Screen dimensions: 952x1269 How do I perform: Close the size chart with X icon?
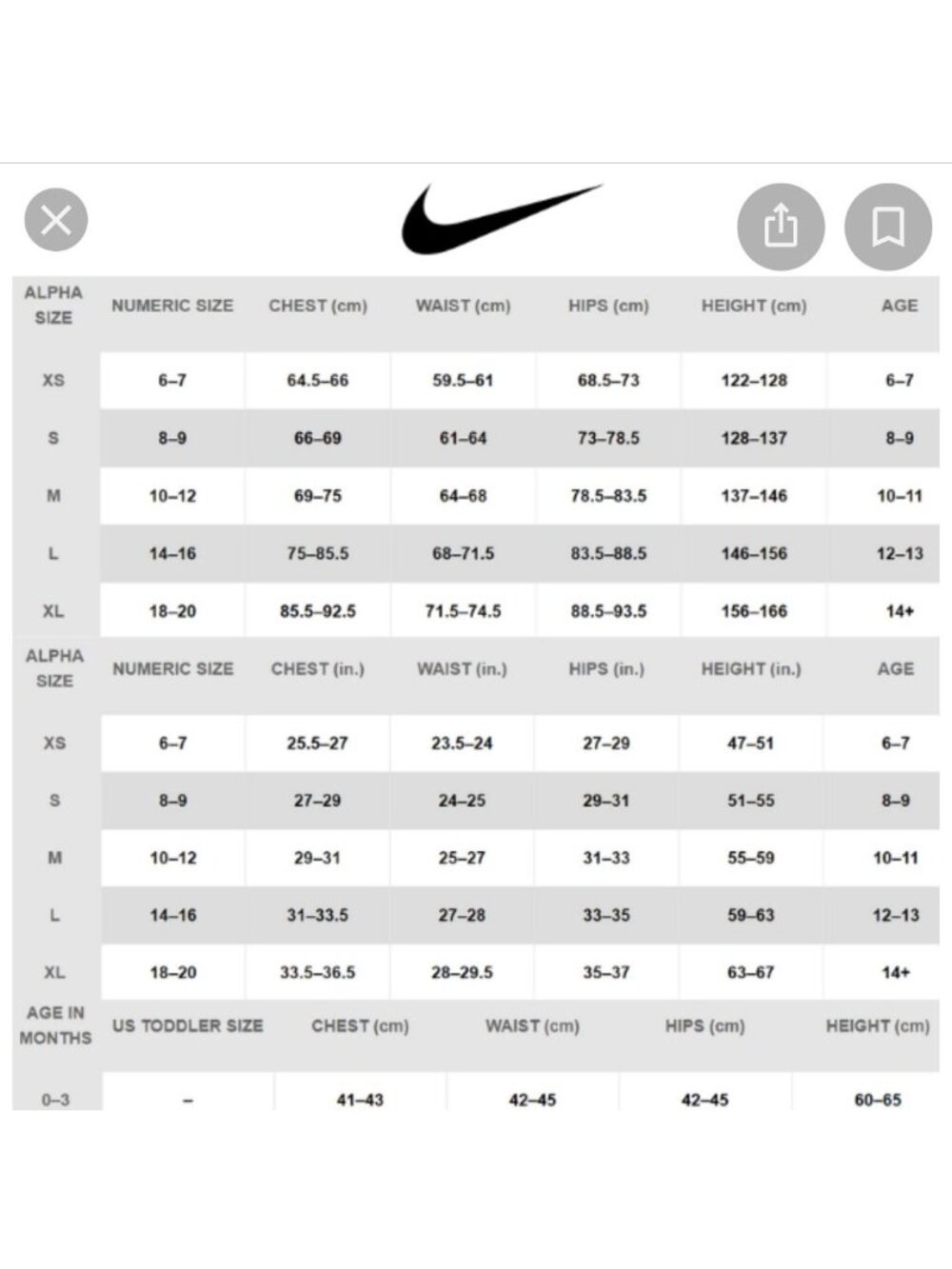click(x=56, y=220)
